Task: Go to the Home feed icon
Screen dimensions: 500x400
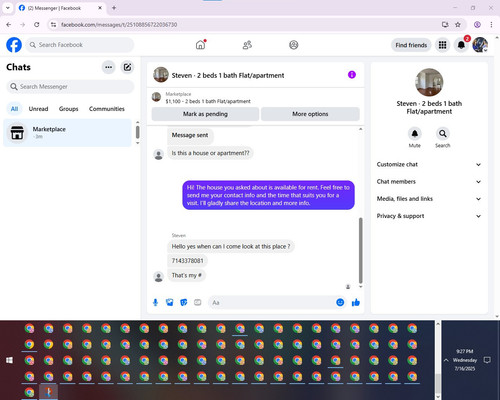Action: point(201,45)
